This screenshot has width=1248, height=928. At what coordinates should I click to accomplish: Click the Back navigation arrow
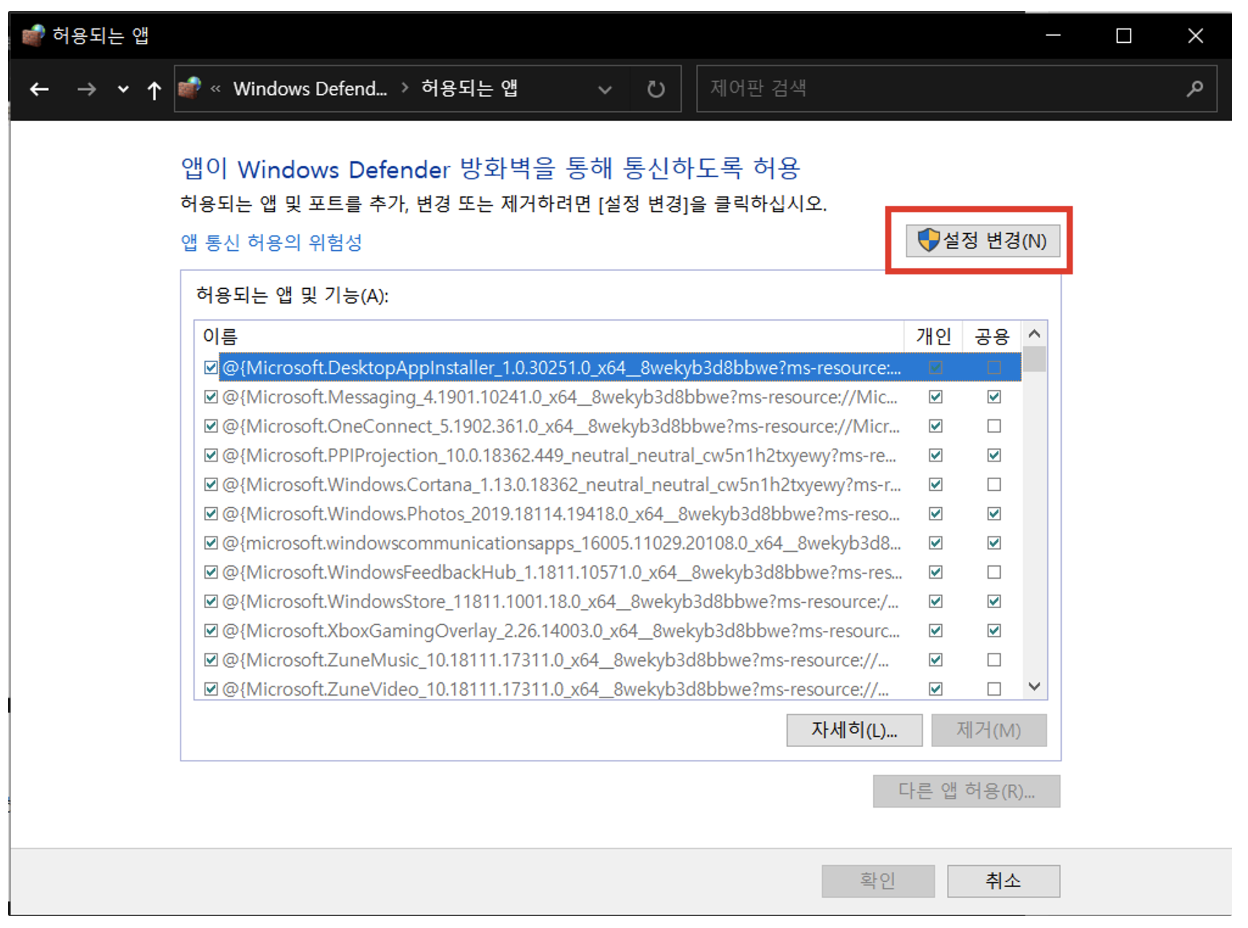tap(39, 89)
